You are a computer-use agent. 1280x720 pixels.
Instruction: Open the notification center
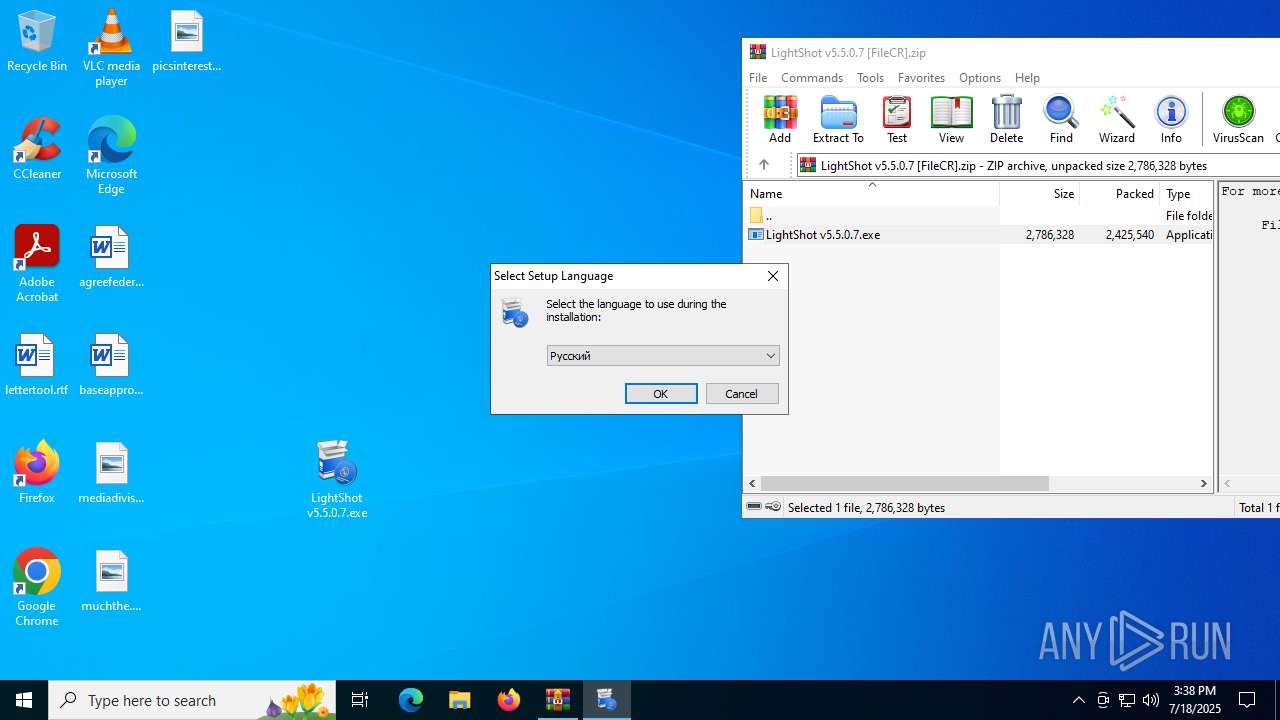pyautogui.click(x=1247, y=700)
